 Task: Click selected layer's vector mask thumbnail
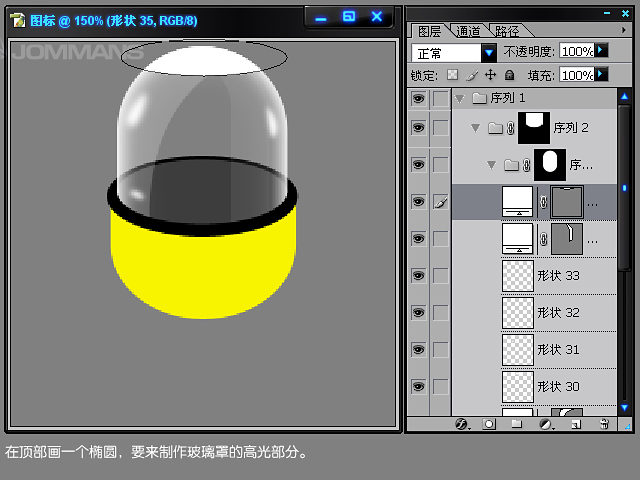[567, 202]
